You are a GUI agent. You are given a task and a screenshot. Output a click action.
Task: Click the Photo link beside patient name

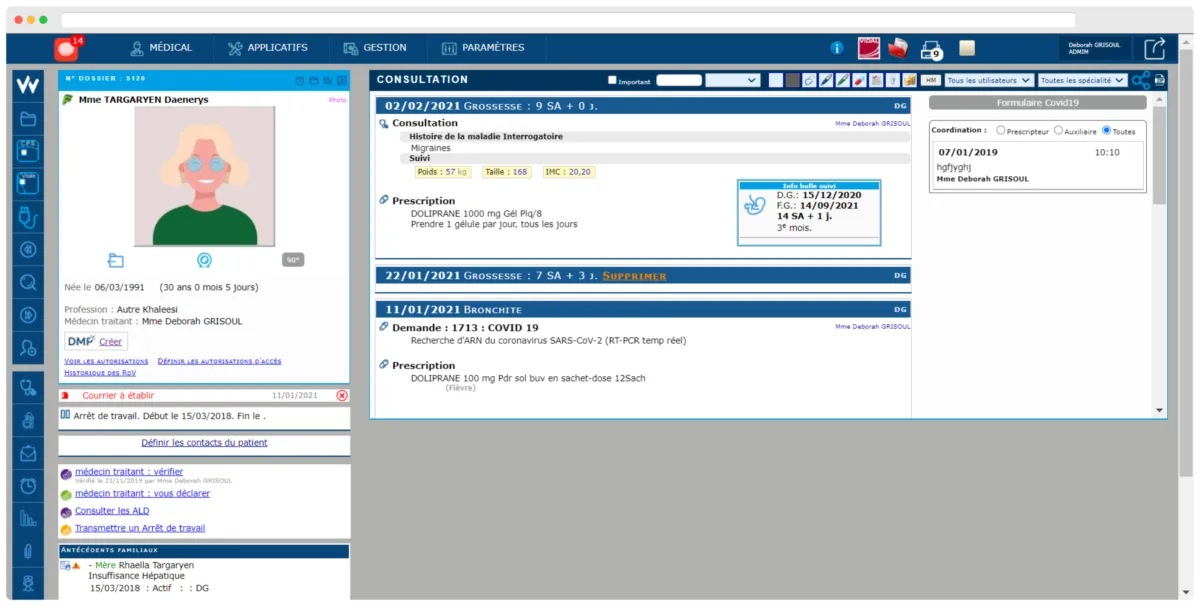336,100
